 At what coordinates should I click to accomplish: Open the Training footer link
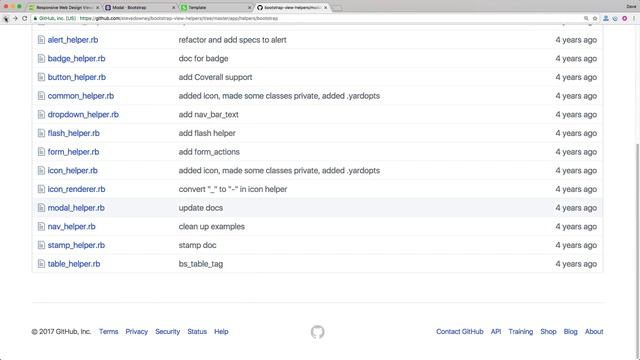[521, 331]
